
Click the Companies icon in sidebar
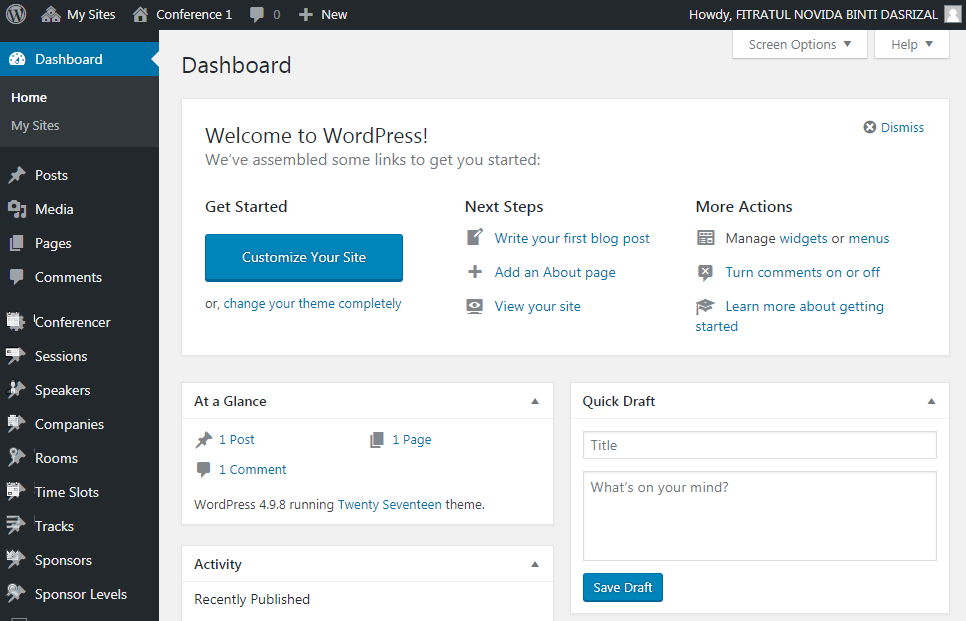coord(16,424)
